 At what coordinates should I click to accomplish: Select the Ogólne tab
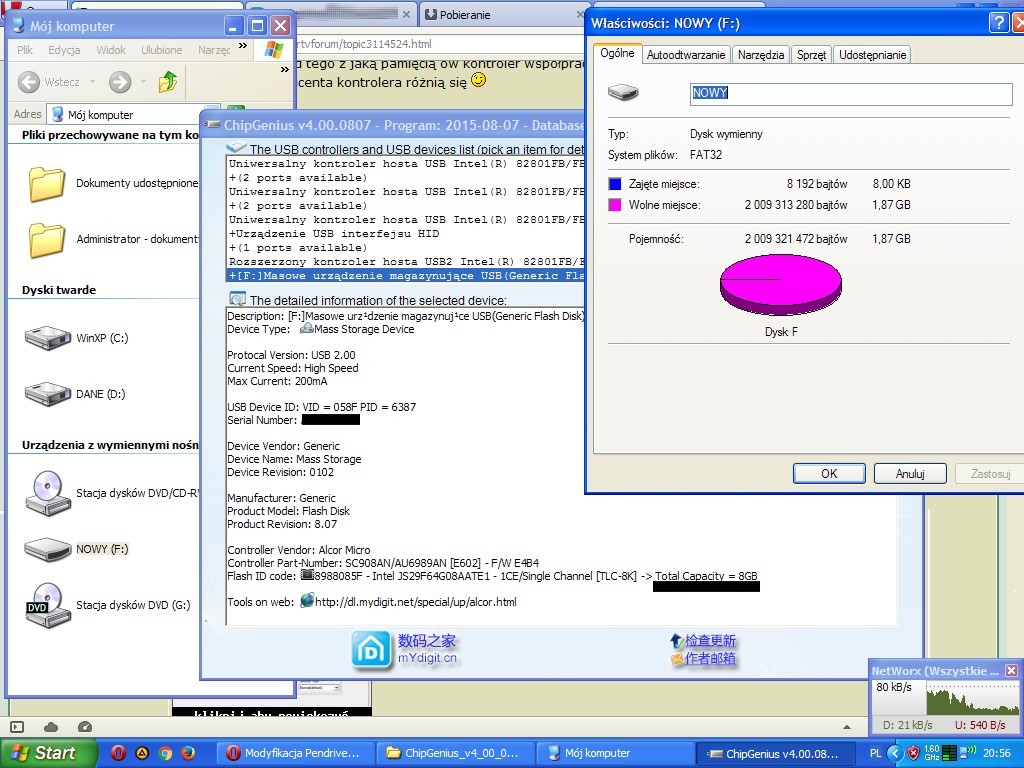pyautogui.click(x=617, y=54)
